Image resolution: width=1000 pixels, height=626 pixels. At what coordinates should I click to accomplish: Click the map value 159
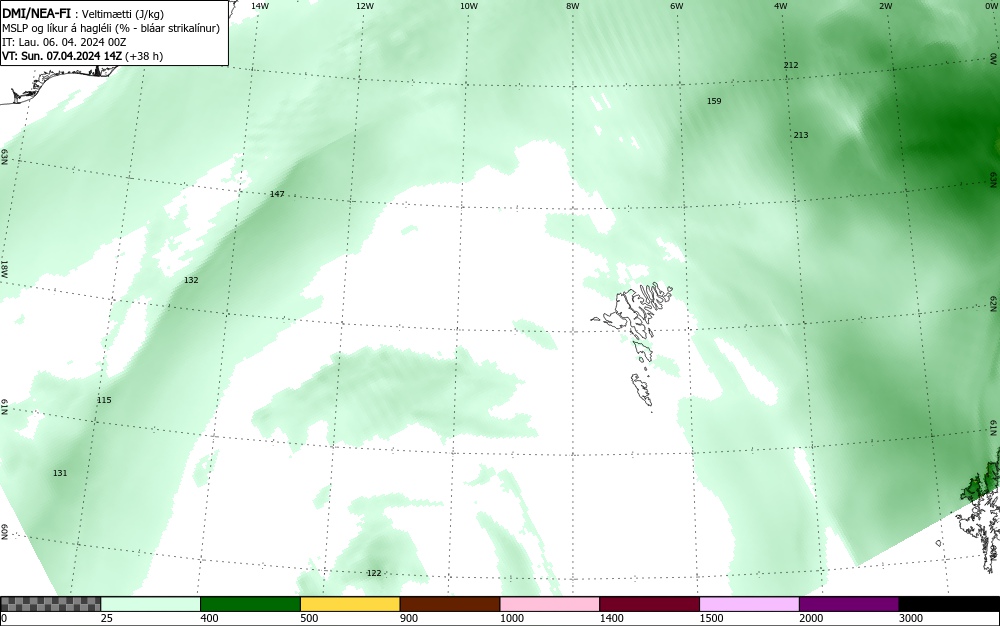(714, 101)
